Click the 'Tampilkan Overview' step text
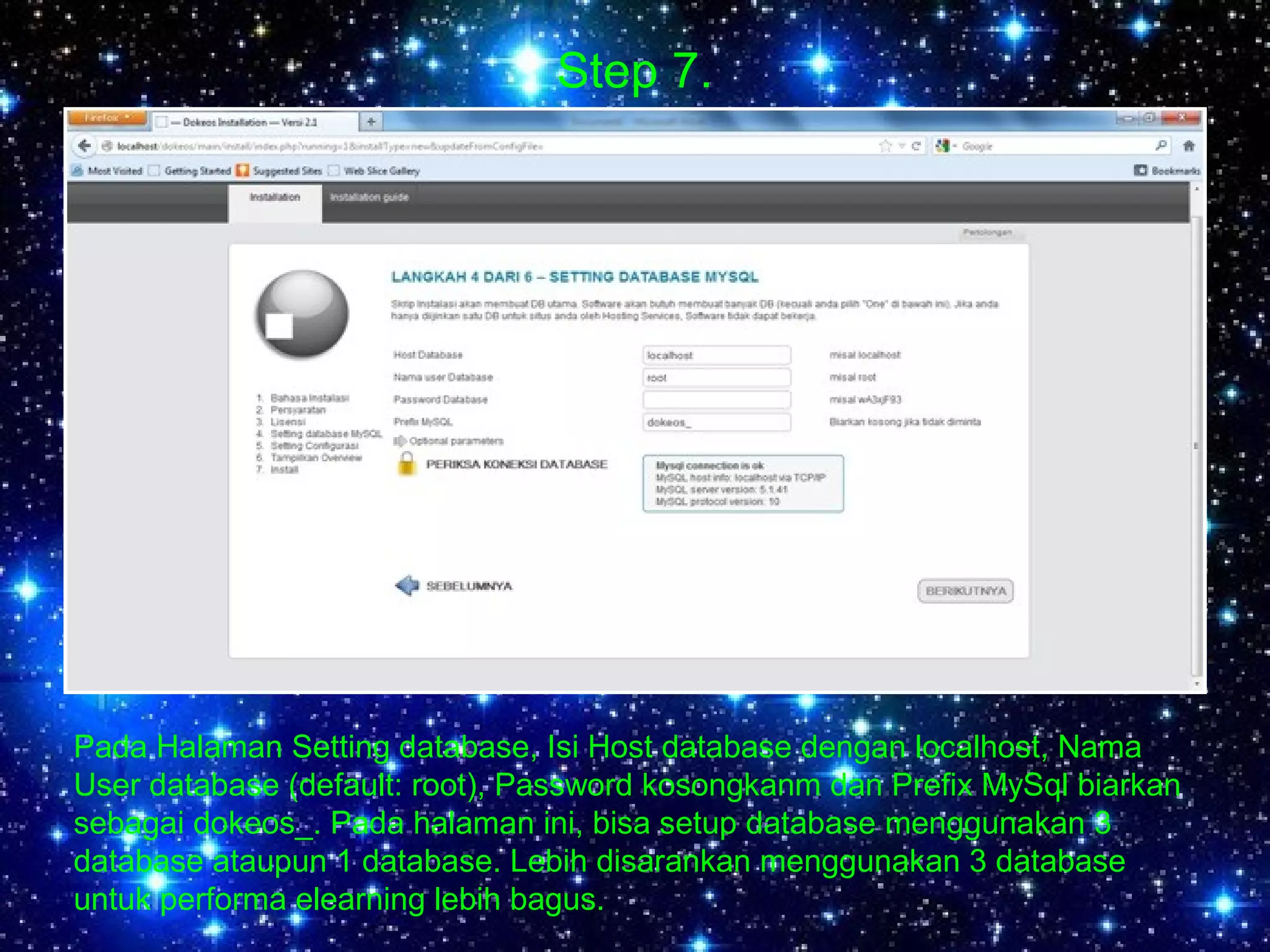This screenshot has width=1270, height=952. point(316,458)
